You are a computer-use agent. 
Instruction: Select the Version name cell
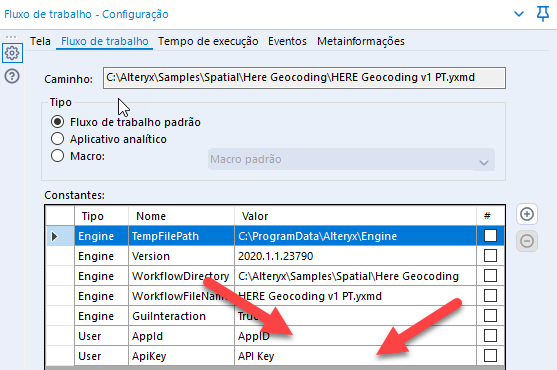[x=181, y=256]
